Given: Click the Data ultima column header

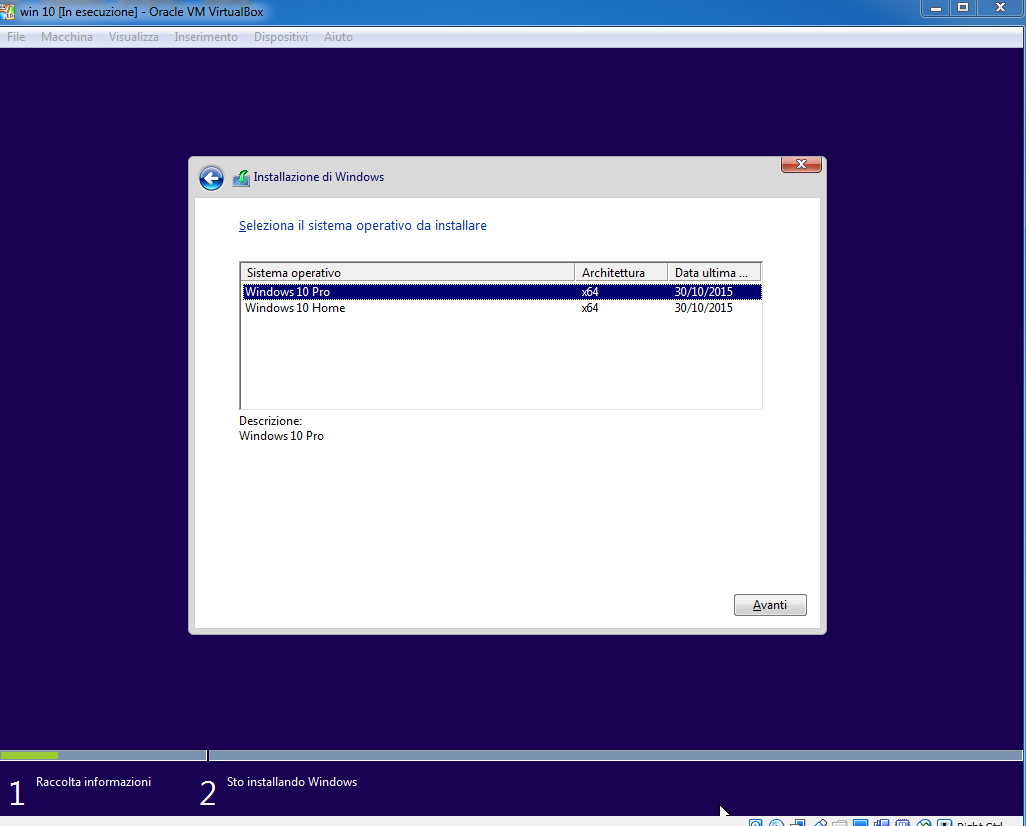Looking at the screenshot, I should coord(714,272).
